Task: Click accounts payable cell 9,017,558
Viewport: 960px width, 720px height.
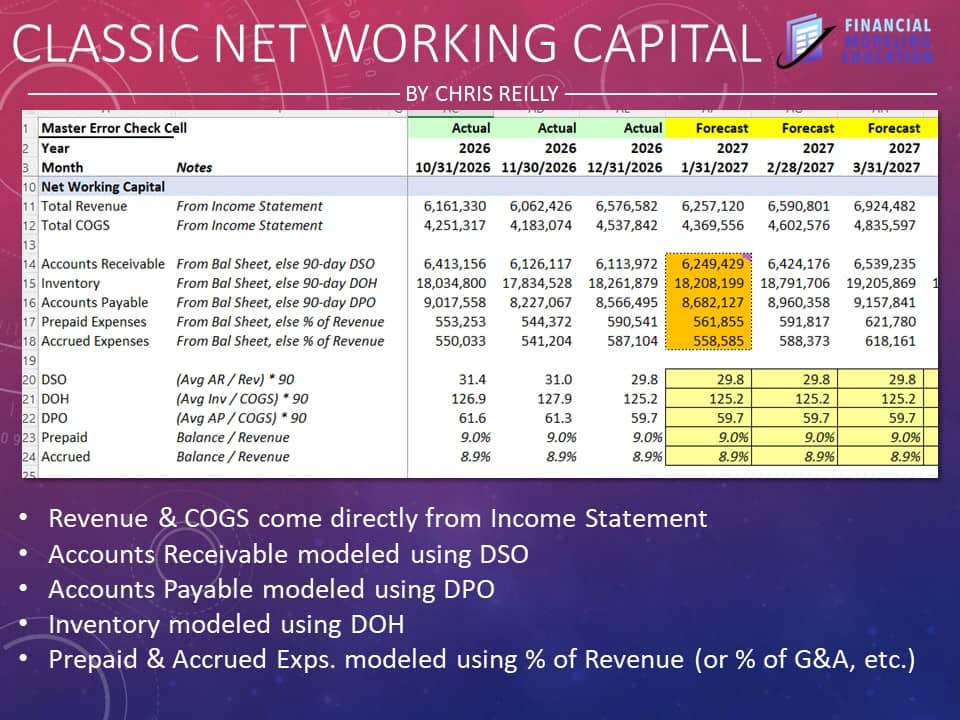Action: point(455,302)
